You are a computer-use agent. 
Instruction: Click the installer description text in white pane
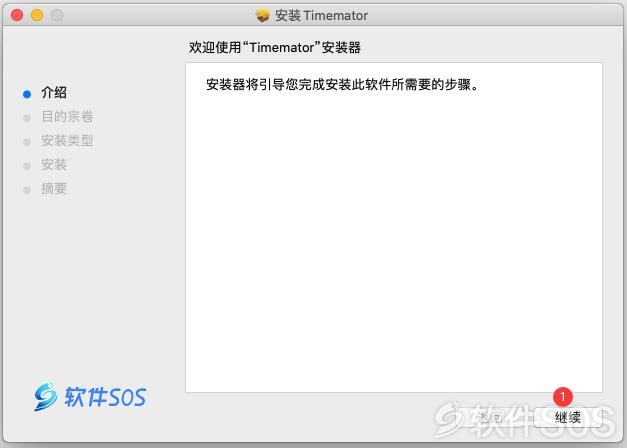click(342, 85)
